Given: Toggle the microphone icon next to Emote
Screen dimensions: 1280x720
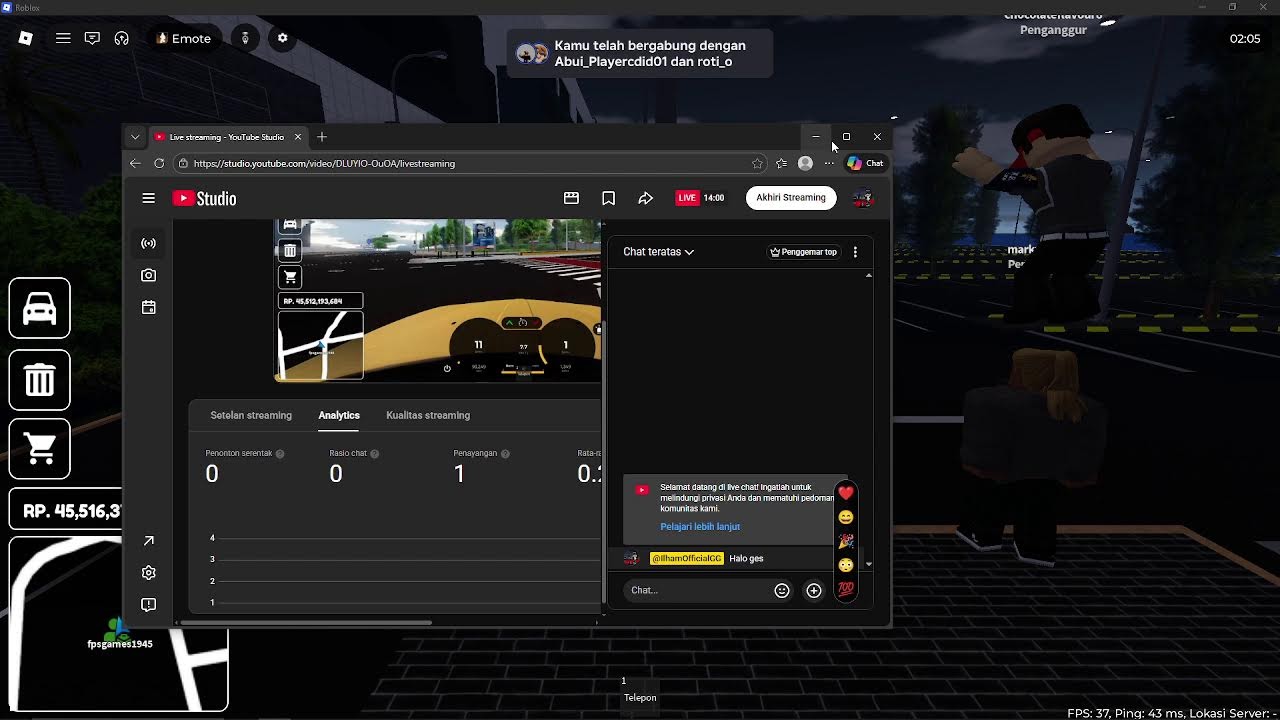Looking at the screenshot, I should pos(245,38).
